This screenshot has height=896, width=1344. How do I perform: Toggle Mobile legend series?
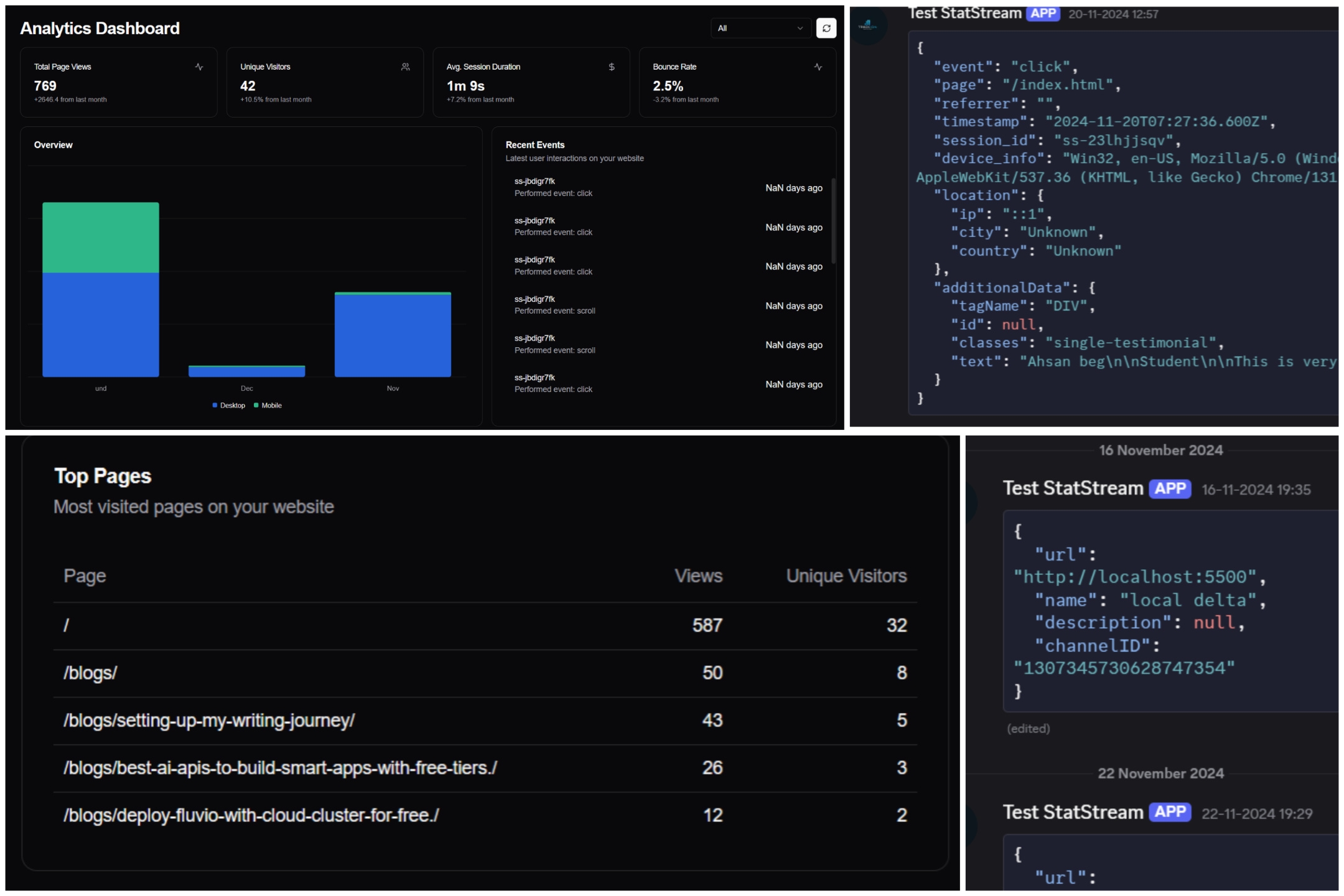[268, 405]
